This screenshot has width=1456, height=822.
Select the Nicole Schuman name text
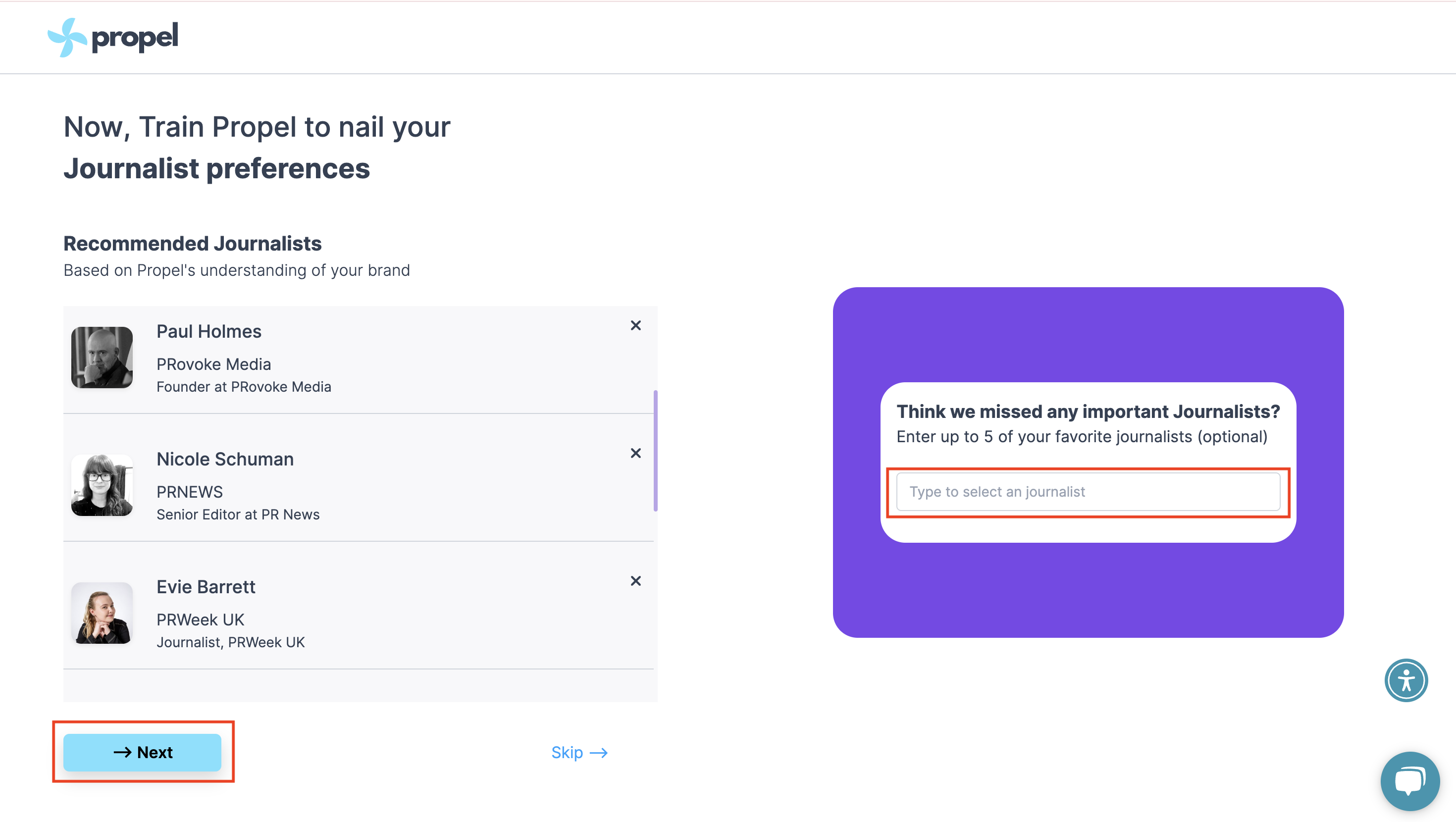point(225,459)
